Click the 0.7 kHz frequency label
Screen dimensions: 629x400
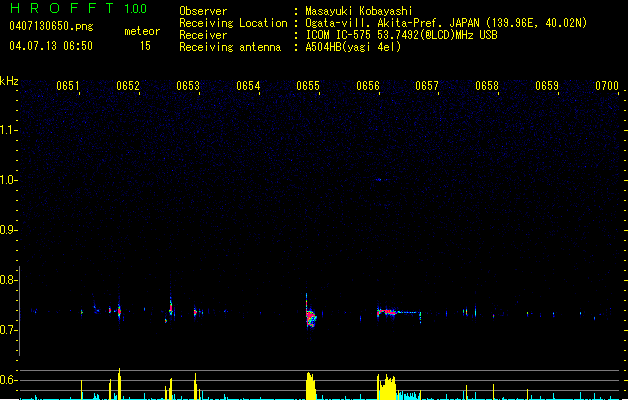pyautogui.click(x=7, y=330)
